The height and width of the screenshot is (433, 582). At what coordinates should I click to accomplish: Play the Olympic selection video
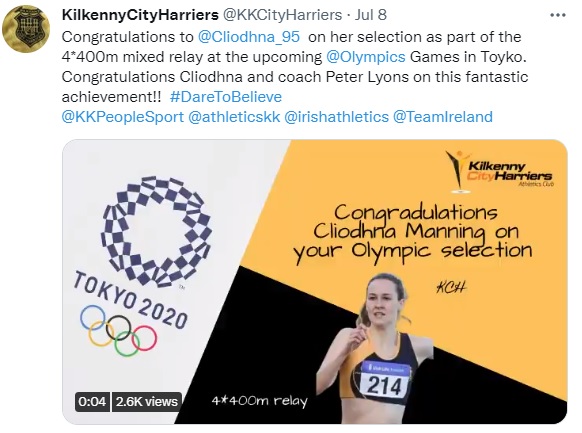(315, 282)
